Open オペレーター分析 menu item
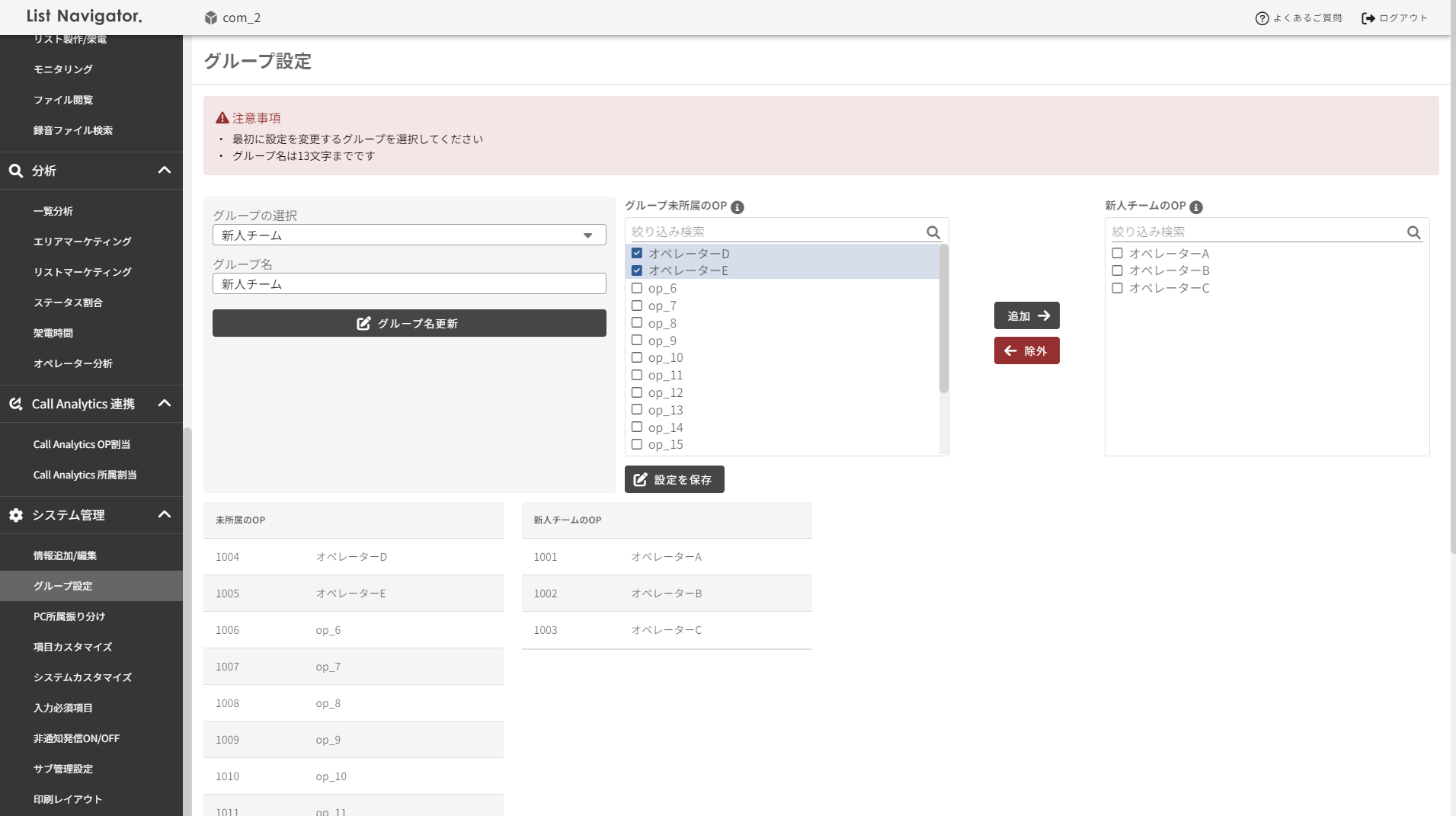 (73, 363)
